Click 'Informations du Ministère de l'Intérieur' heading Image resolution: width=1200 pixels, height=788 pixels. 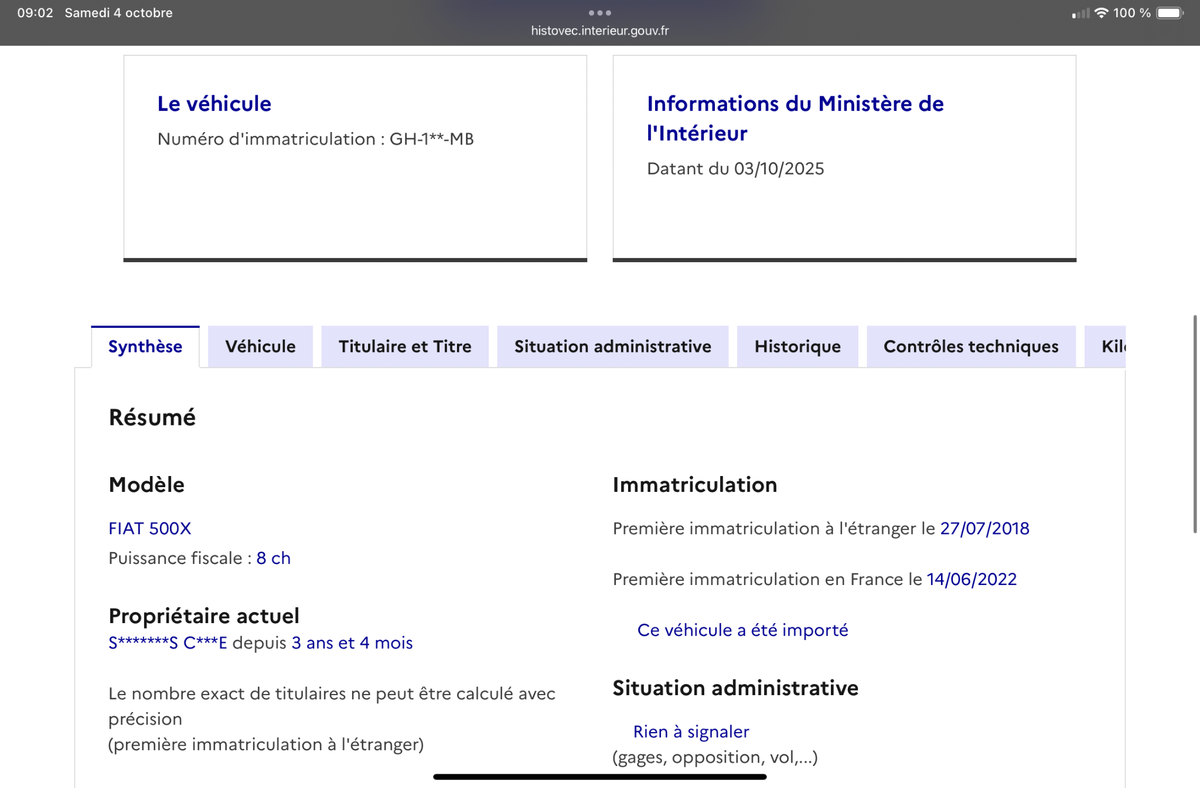(x=795, y=118)
